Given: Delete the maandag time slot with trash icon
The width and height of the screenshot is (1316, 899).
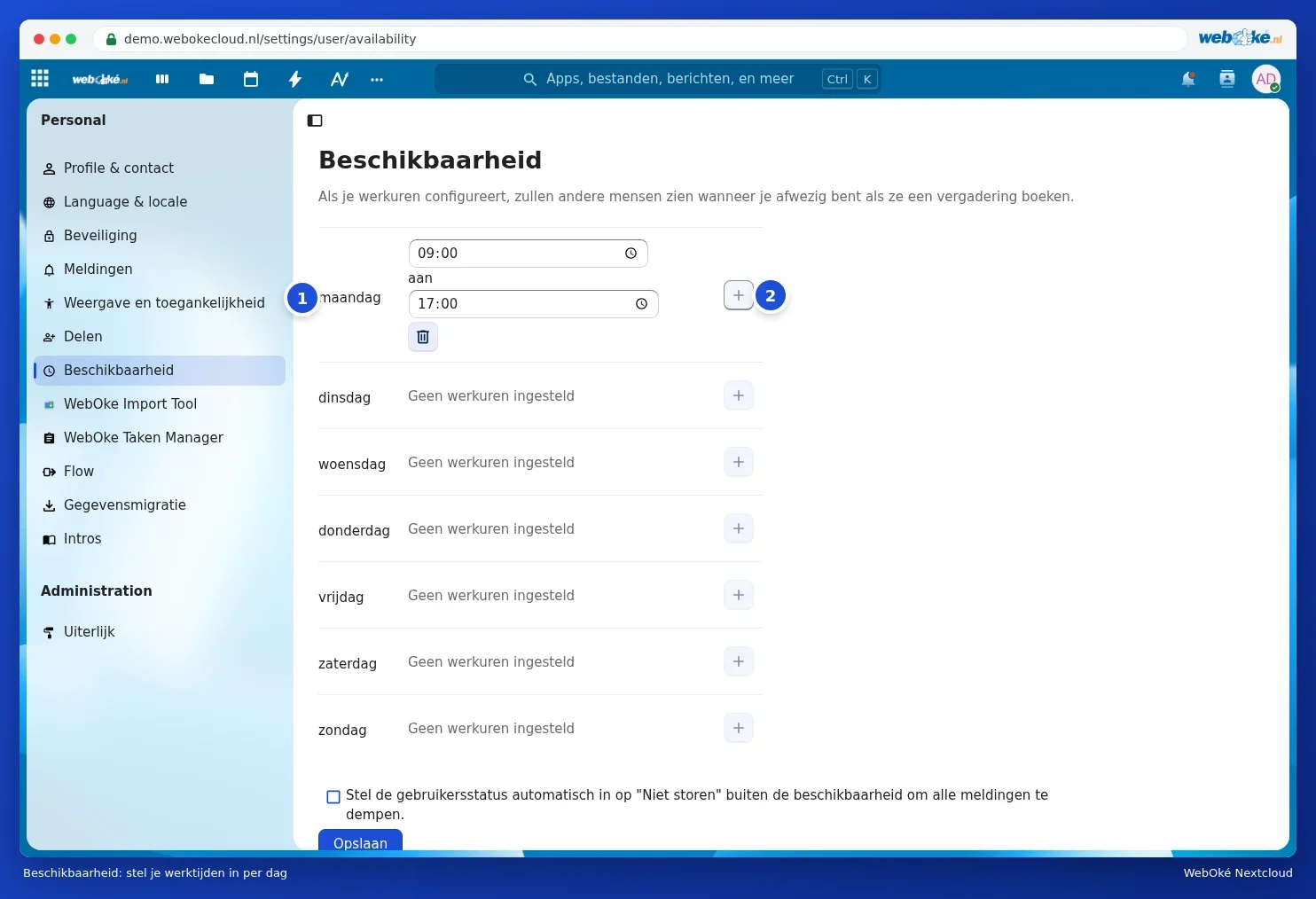Looking at the screenshot, I should coord(423,337).
